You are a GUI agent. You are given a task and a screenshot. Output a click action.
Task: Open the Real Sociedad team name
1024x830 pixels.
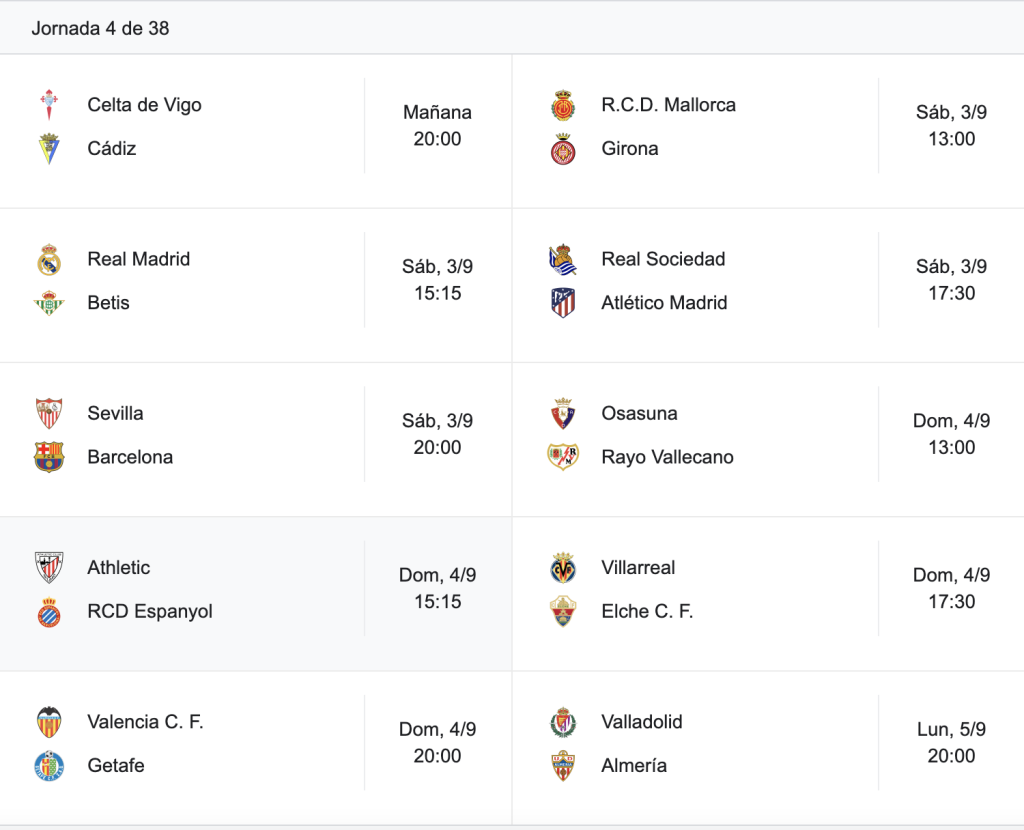pos(664,259)
